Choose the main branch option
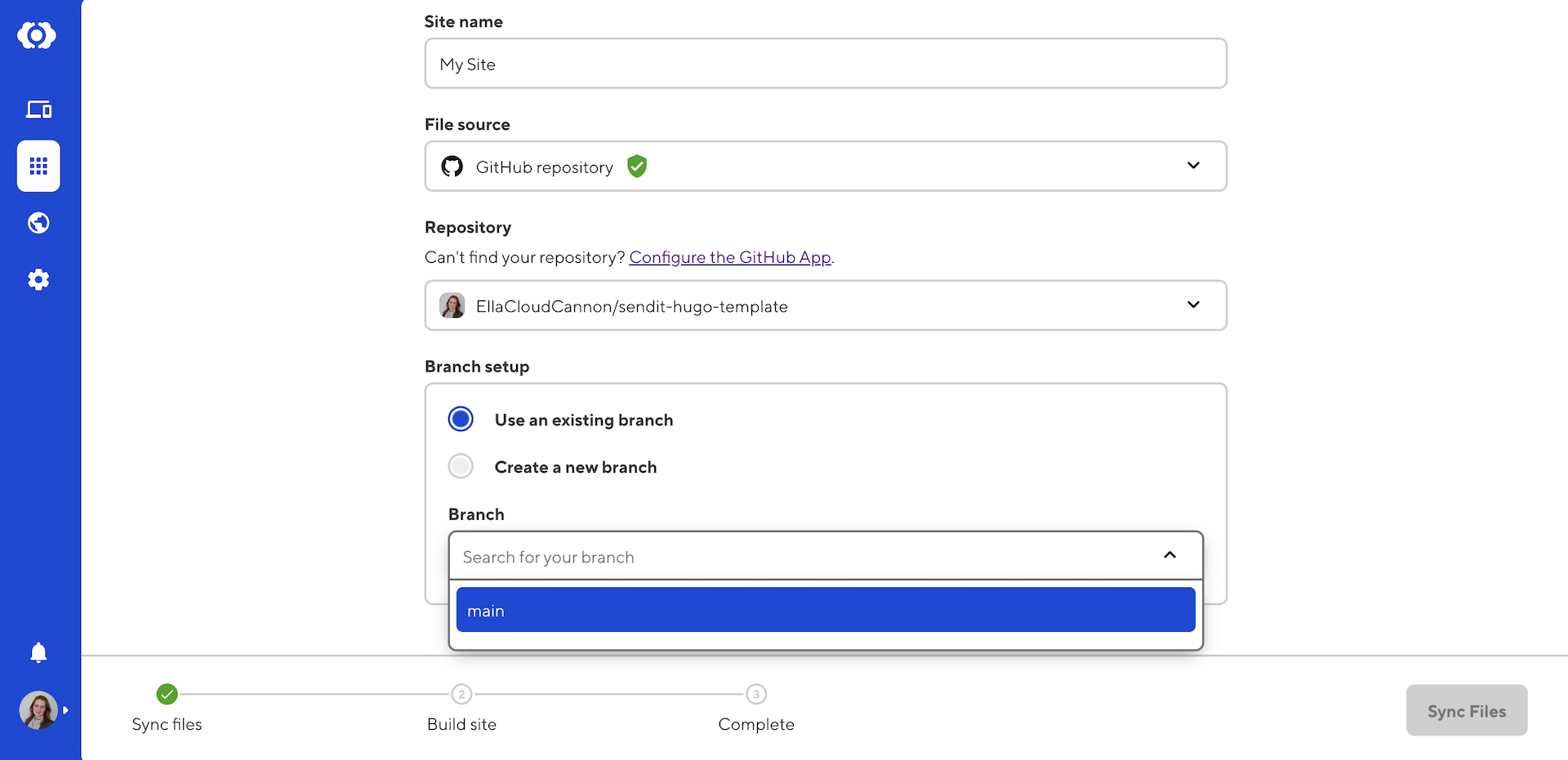The width and height of the screenshot is (1568, 760). click(825, 611)
